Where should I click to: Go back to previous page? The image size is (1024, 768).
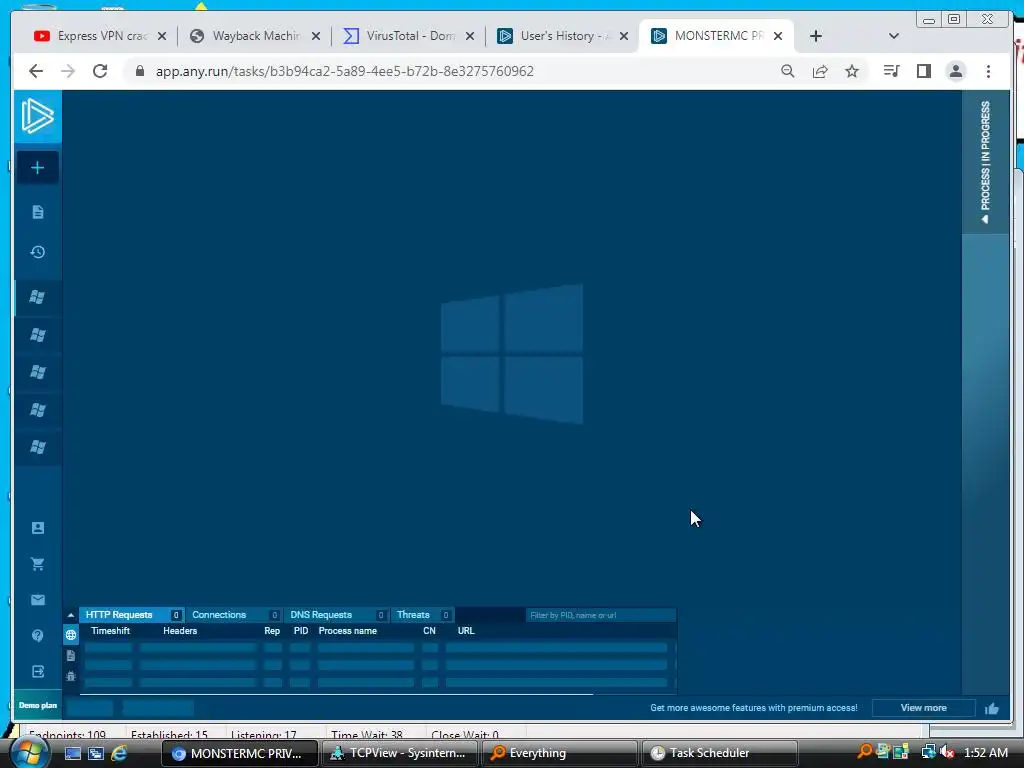(x=36, y=71)
